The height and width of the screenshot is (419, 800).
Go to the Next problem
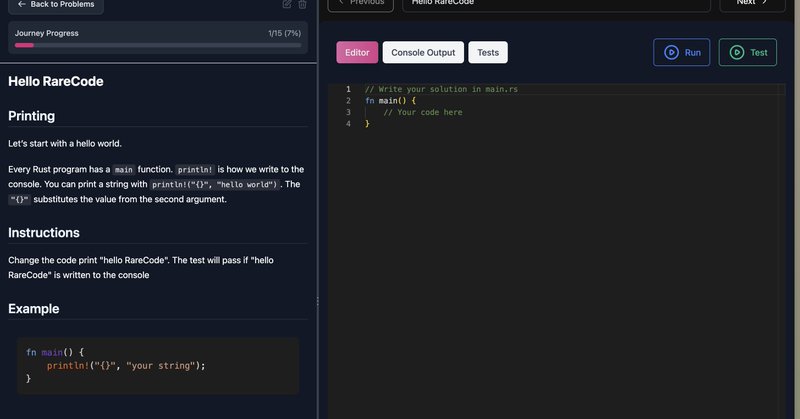coord(752,4)
